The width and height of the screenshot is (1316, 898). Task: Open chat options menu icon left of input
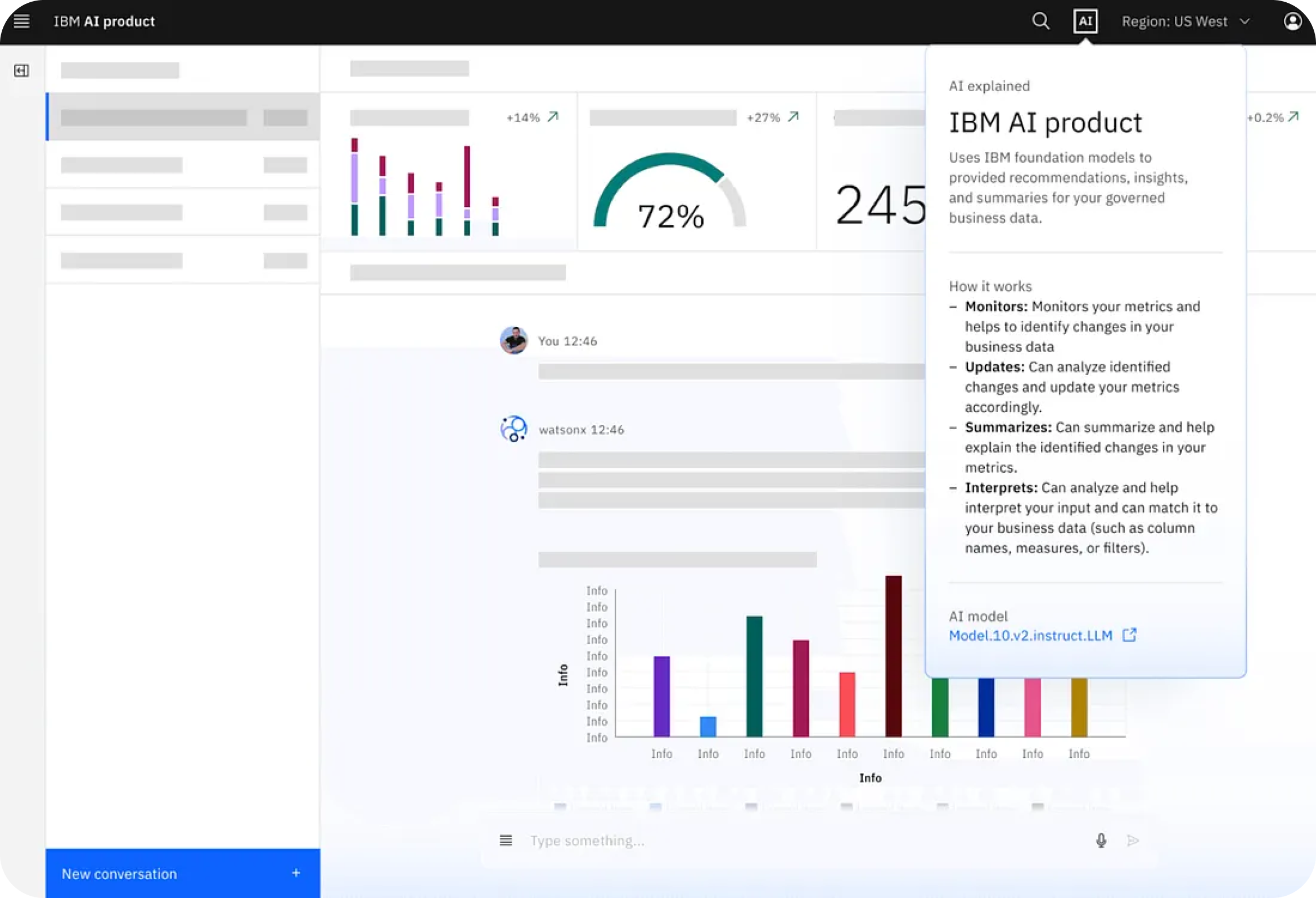(506, 840)
